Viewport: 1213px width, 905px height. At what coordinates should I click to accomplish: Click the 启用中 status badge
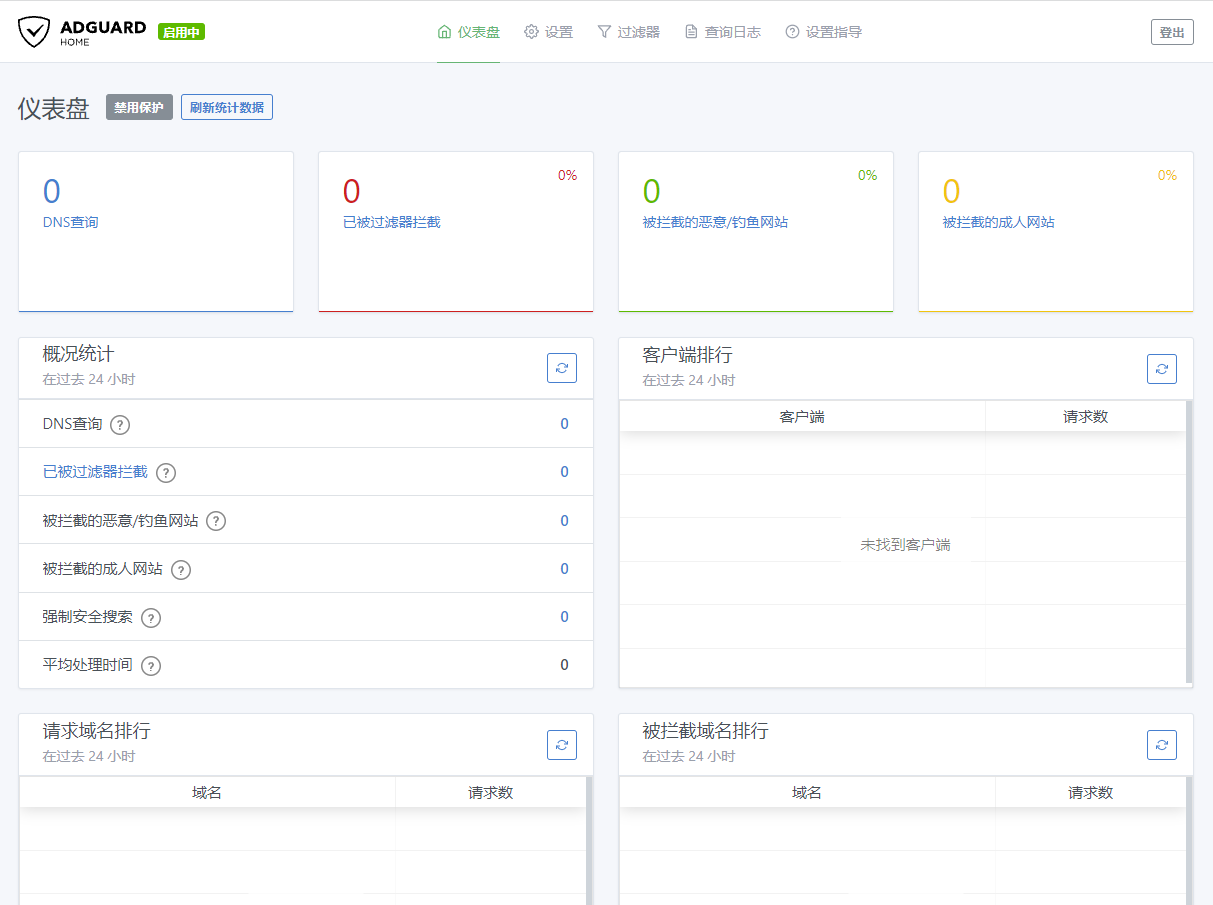[181, 32]
